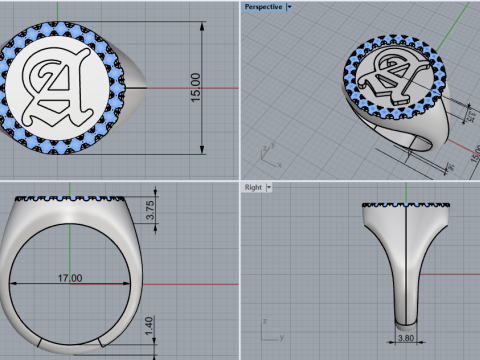
Task: Click the Right viewport title label
Action: click(x=253, y=188)
